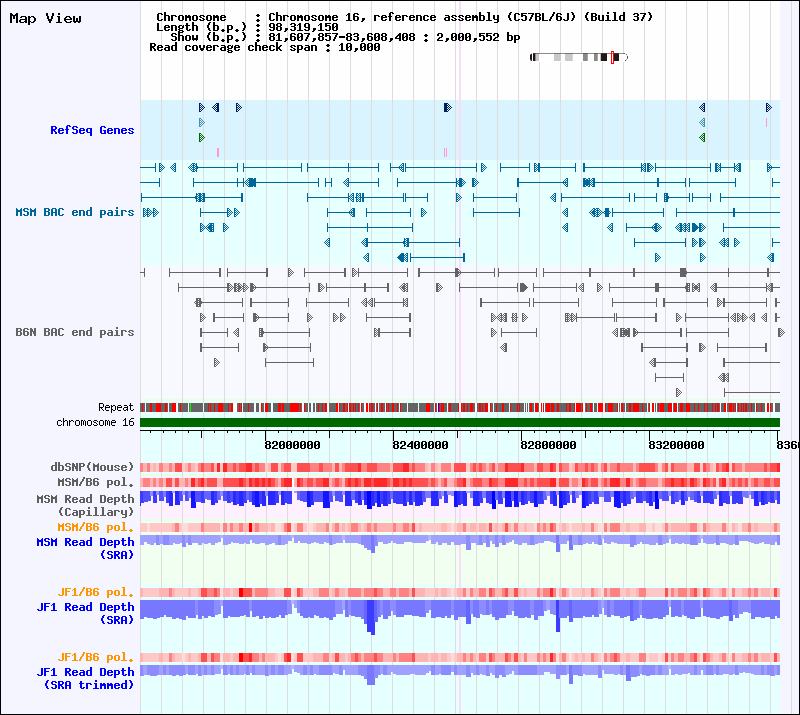Click JF1/B6 pol. label above JF1 Read Depth (SRA)
Viewport: 800px width, 715px height.
coord(95,592)
